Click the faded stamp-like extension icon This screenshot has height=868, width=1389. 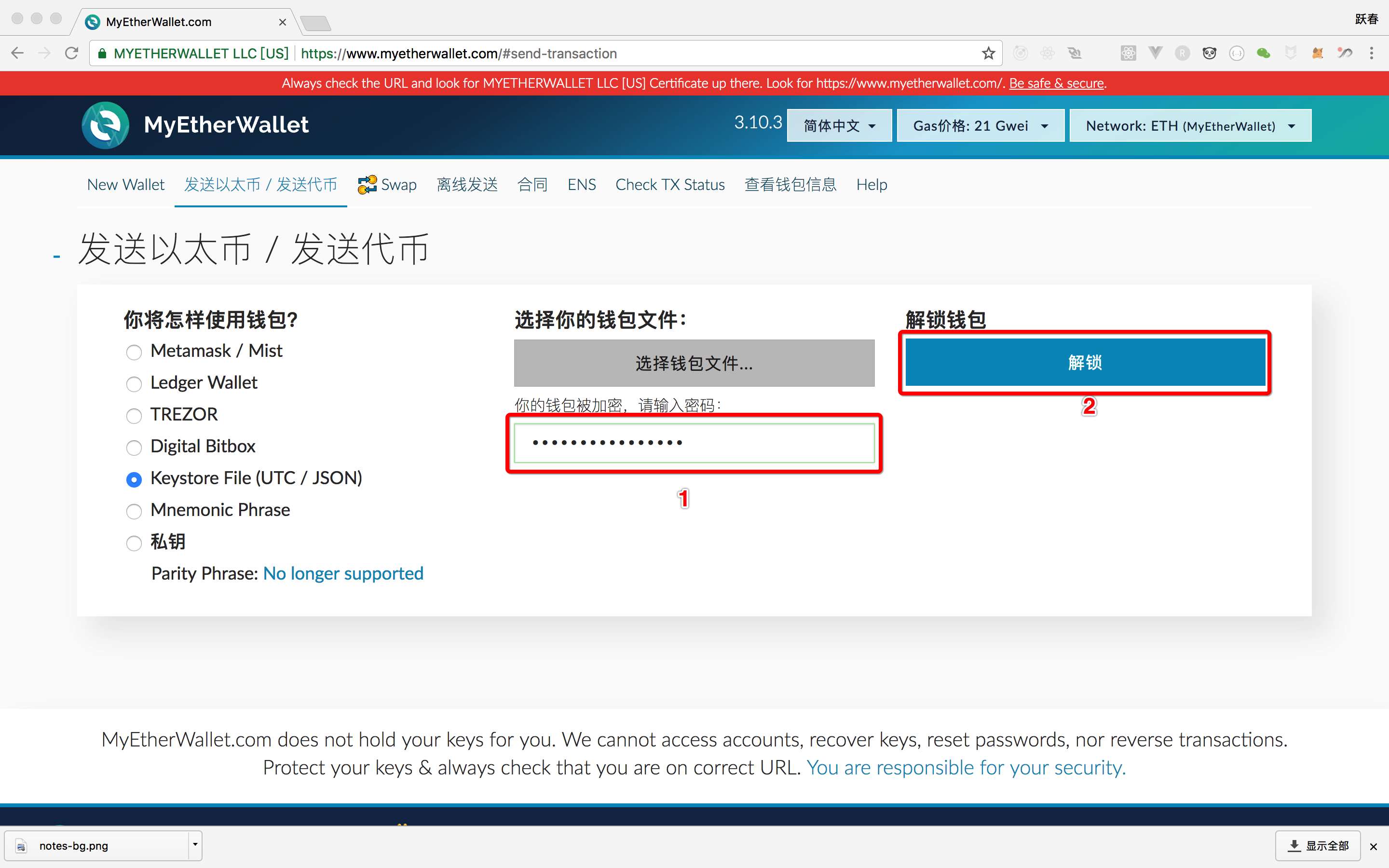(1075, 54)
